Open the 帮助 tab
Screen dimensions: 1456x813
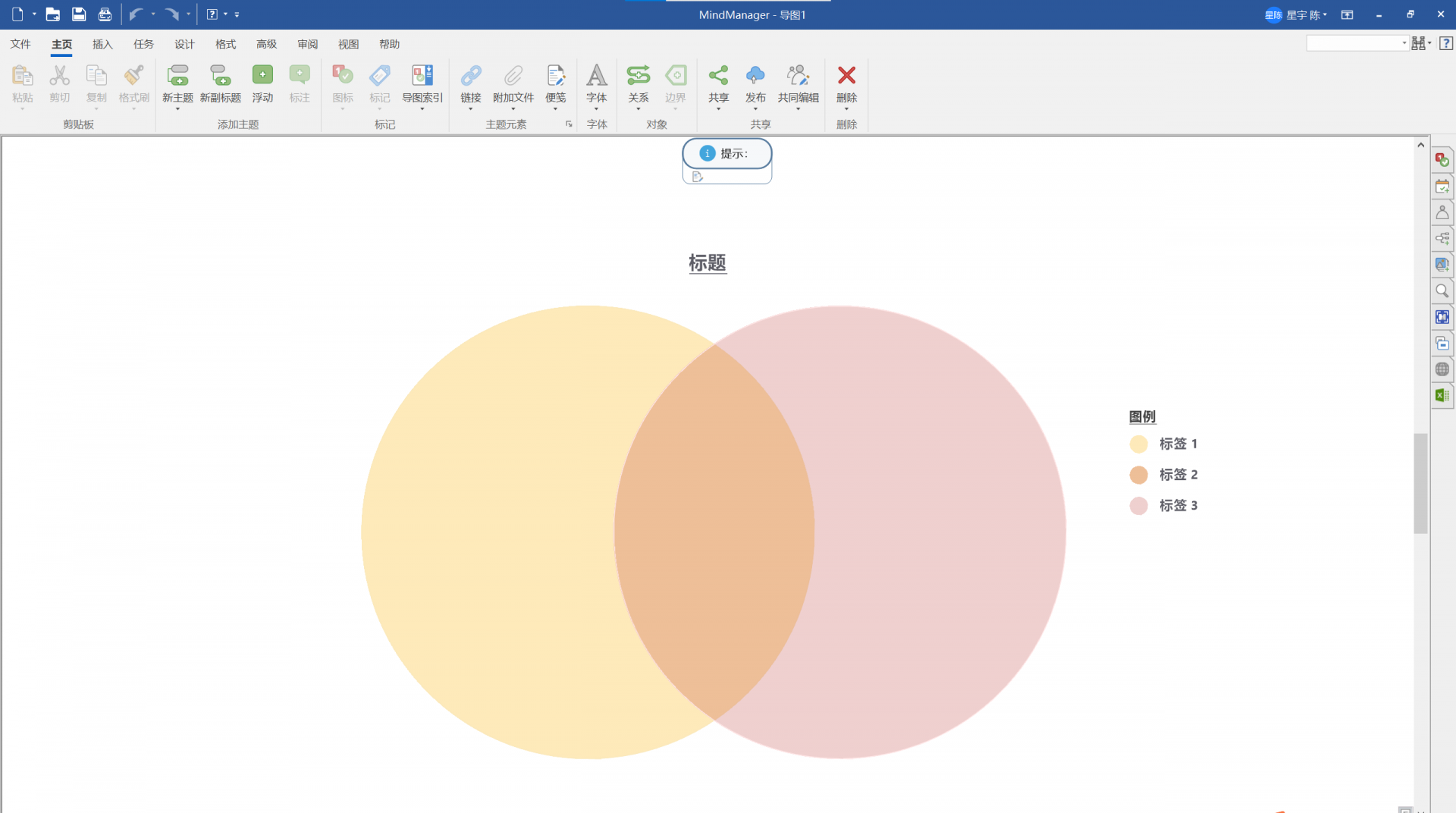(389, 44)
